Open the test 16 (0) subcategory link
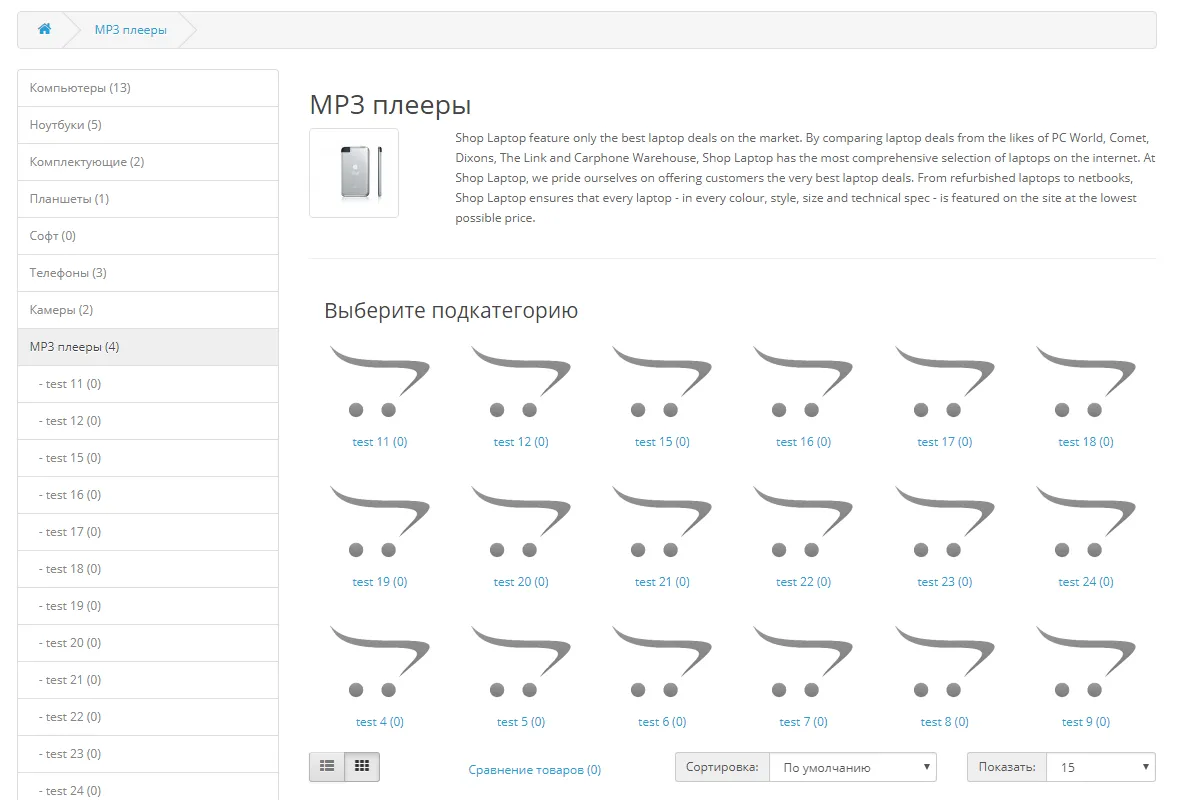The height and width of the screenshot is (800, 1183). point(803,442)
